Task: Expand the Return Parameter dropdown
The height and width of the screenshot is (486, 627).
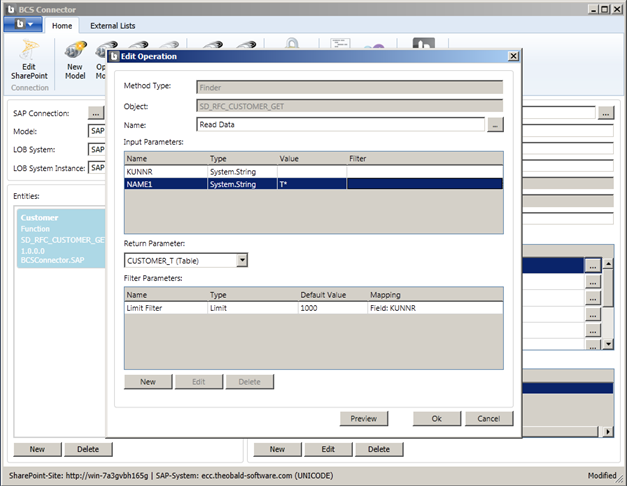Action: [x=242, y=260]
